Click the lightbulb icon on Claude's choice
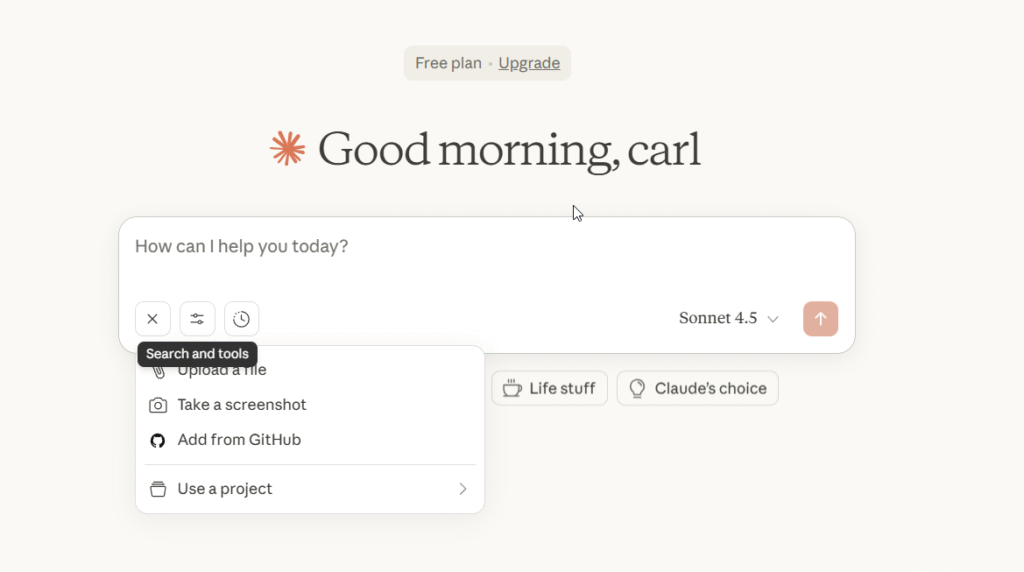The width and height of the screenshot is (1024, 572). [637, 388]
